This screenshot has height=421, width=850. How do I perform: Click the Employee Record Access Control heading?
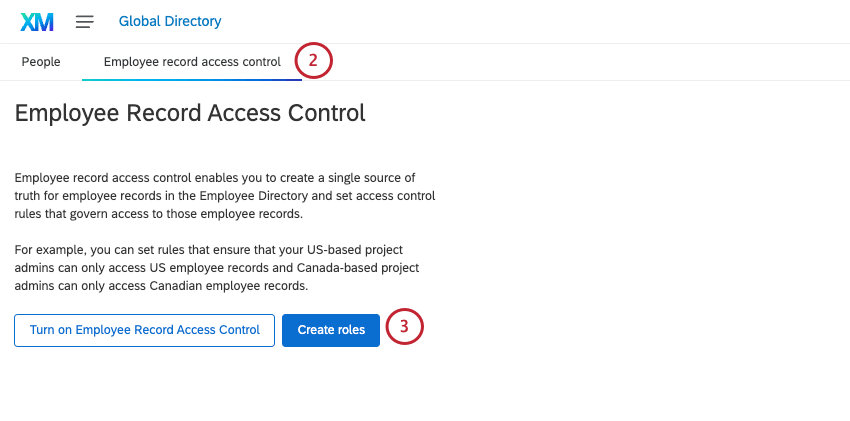(190, 113)
